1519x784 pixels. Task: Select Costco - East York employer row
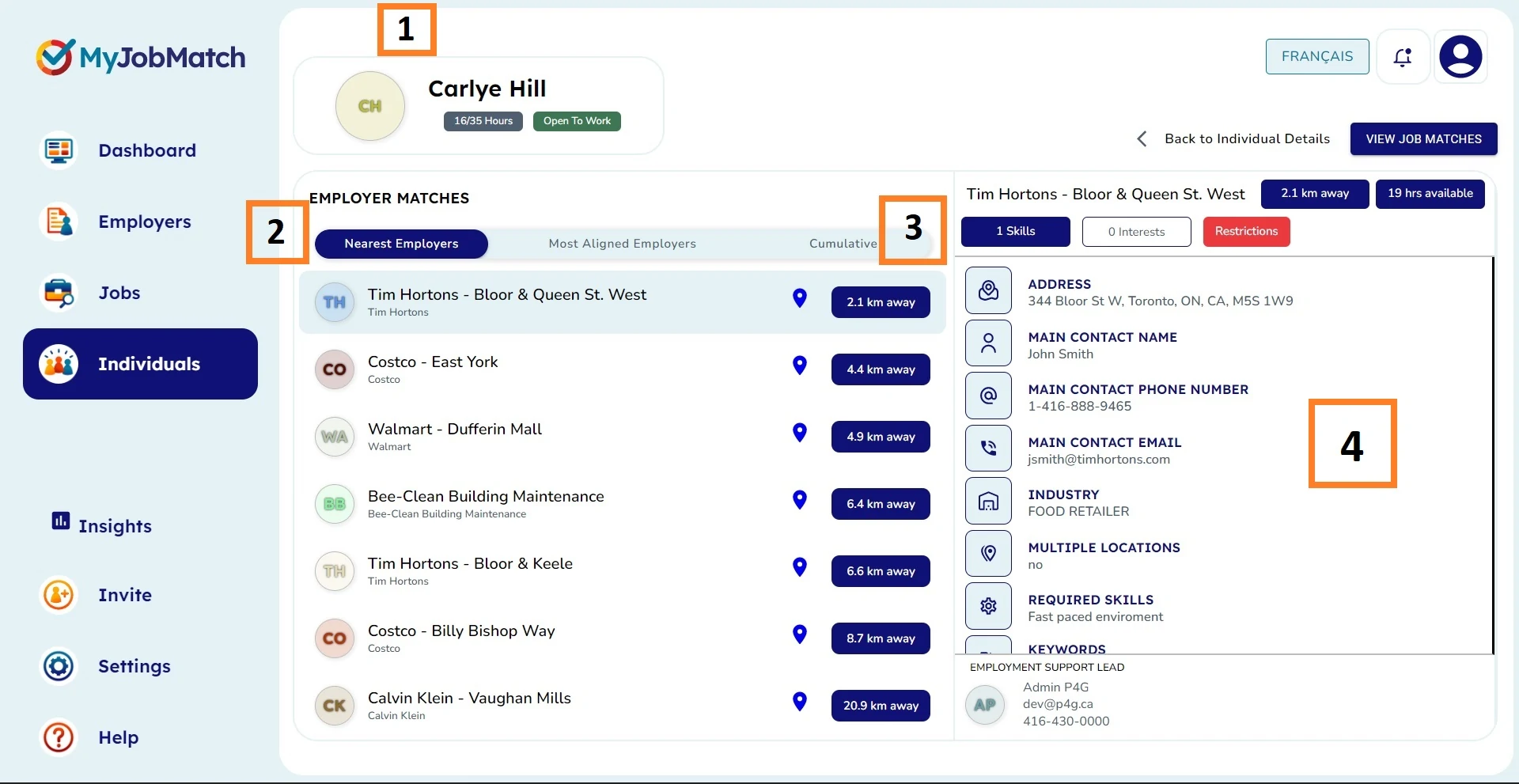point(623,369)
